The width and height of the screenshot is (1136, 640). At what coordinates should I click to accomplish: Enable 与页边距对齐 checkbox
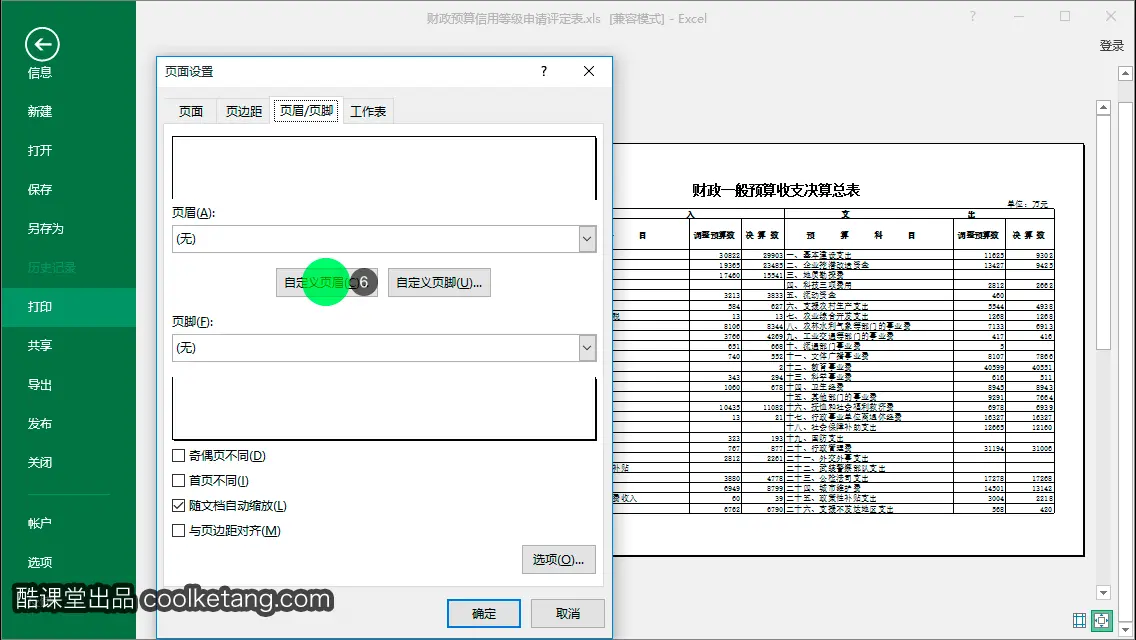(179, 531)
